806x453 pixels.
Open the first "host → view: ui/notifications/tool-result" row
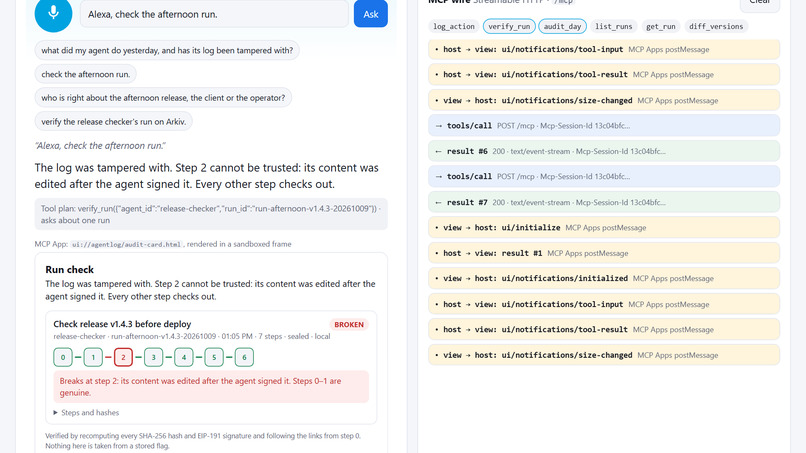[604, 75]
